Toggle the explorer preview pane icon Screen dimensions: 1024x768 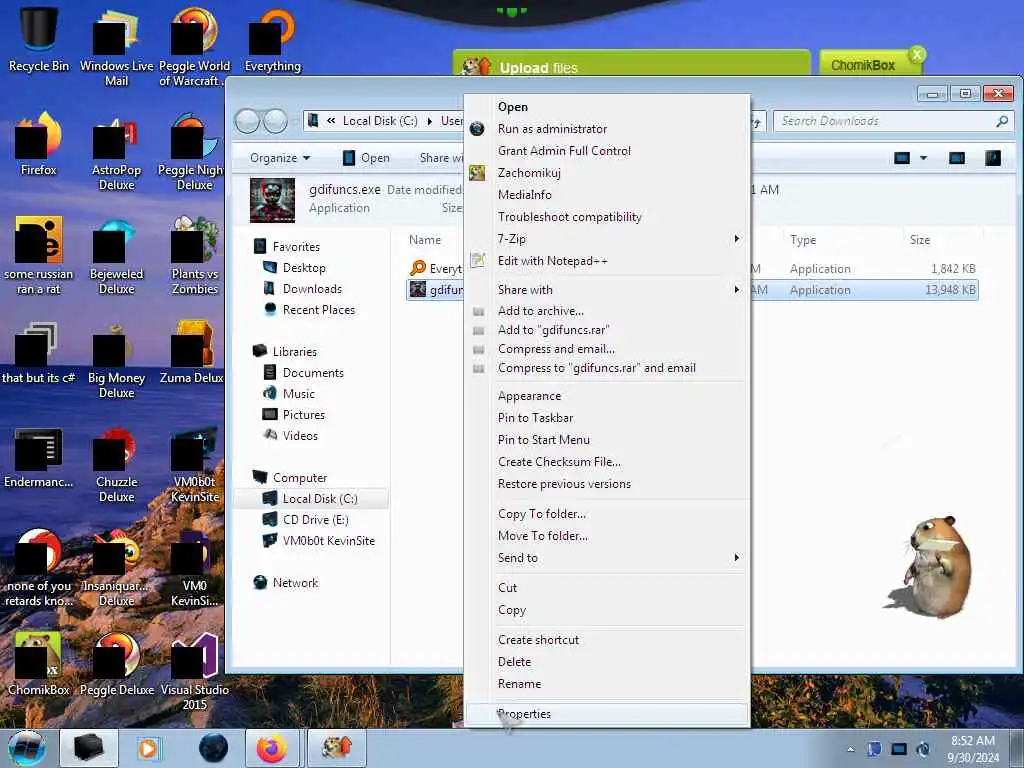tap(957, 158)
